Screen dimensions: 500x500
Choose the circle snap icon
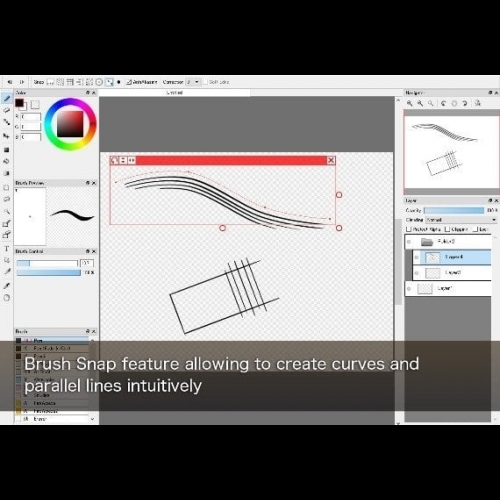(x=99, y=82)
